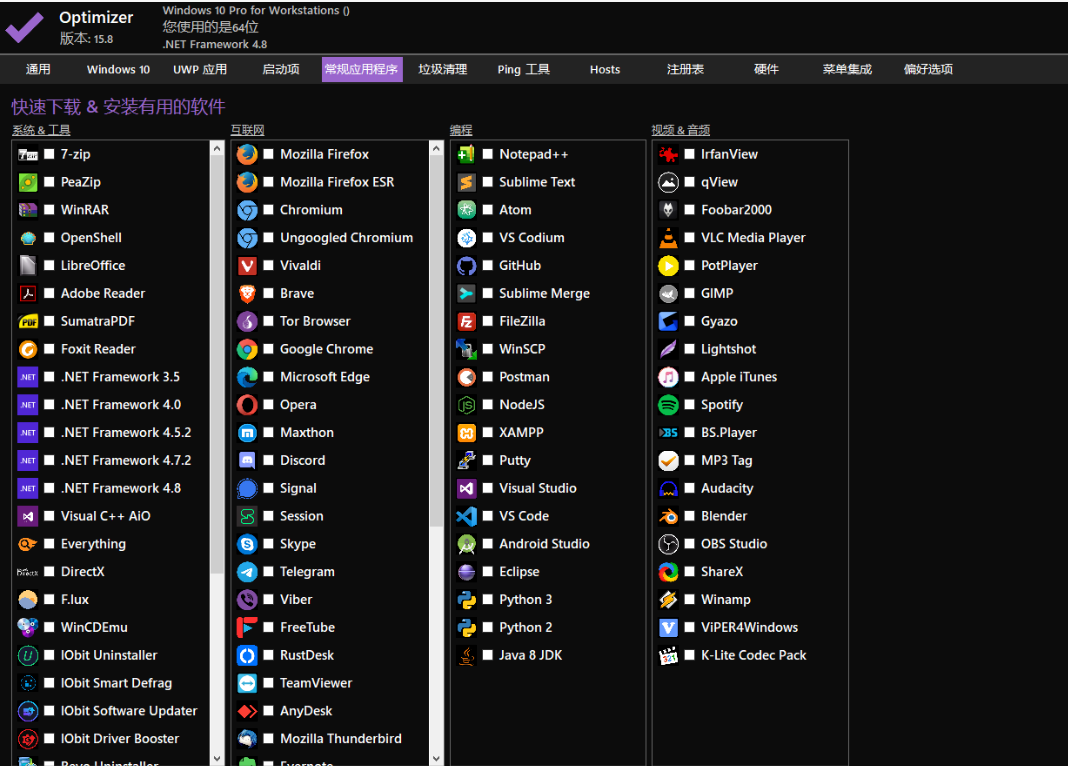Image resolution: width=1068 pixels, height=766 pixels.
Task: Open the 硬件 tab
Action: 766,69
